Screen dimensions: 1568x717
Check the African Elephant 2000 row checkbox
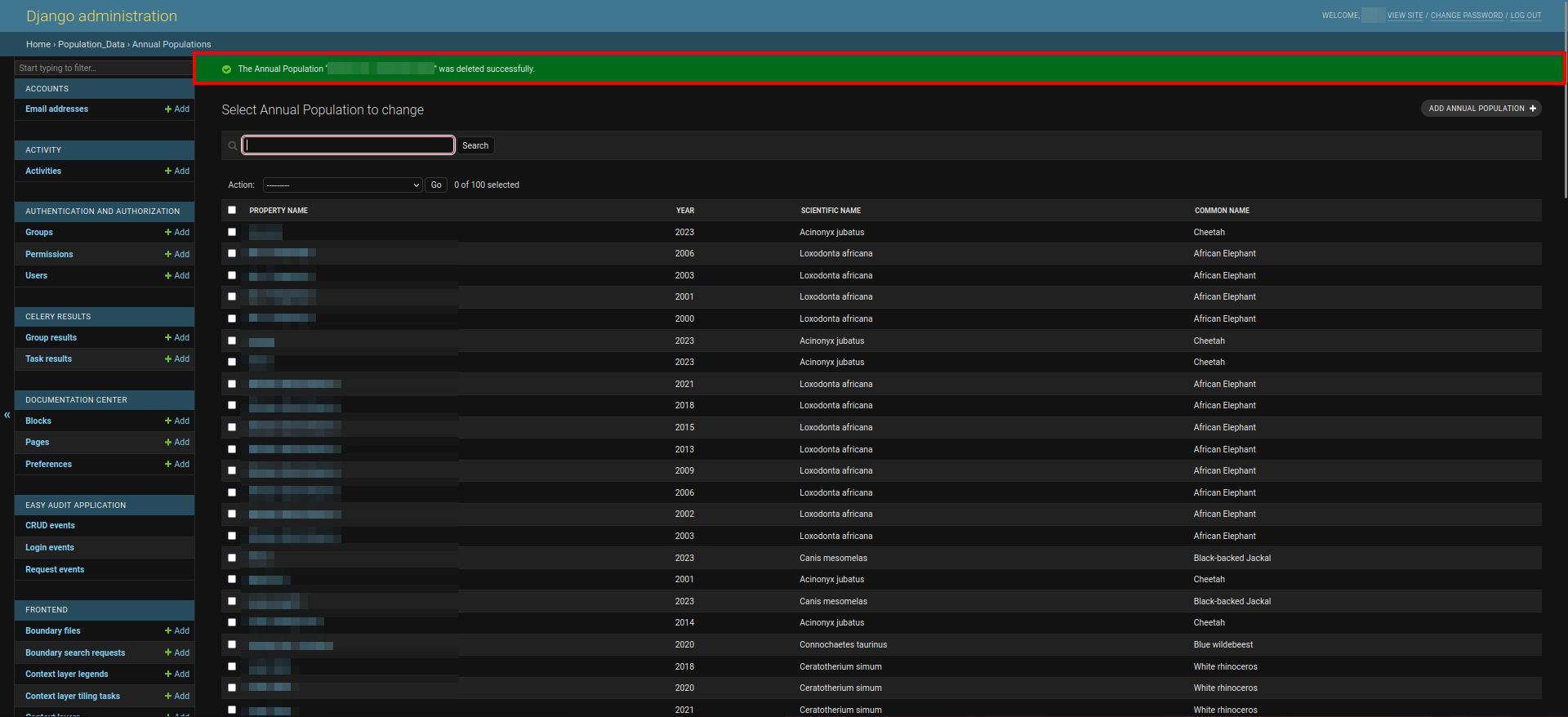coord(232,319)
